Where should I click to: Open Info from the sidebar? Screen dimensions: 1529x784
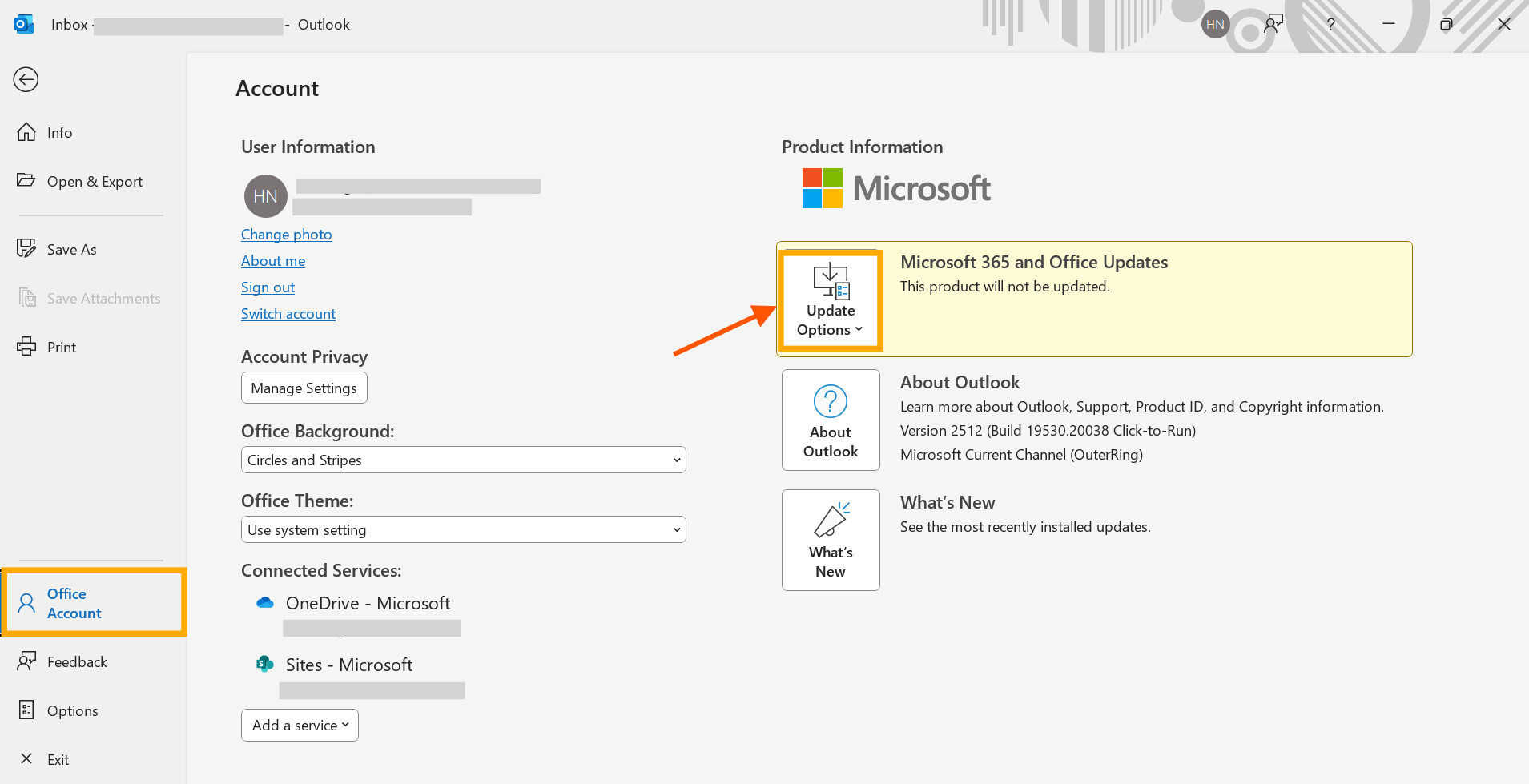(58, 132)
